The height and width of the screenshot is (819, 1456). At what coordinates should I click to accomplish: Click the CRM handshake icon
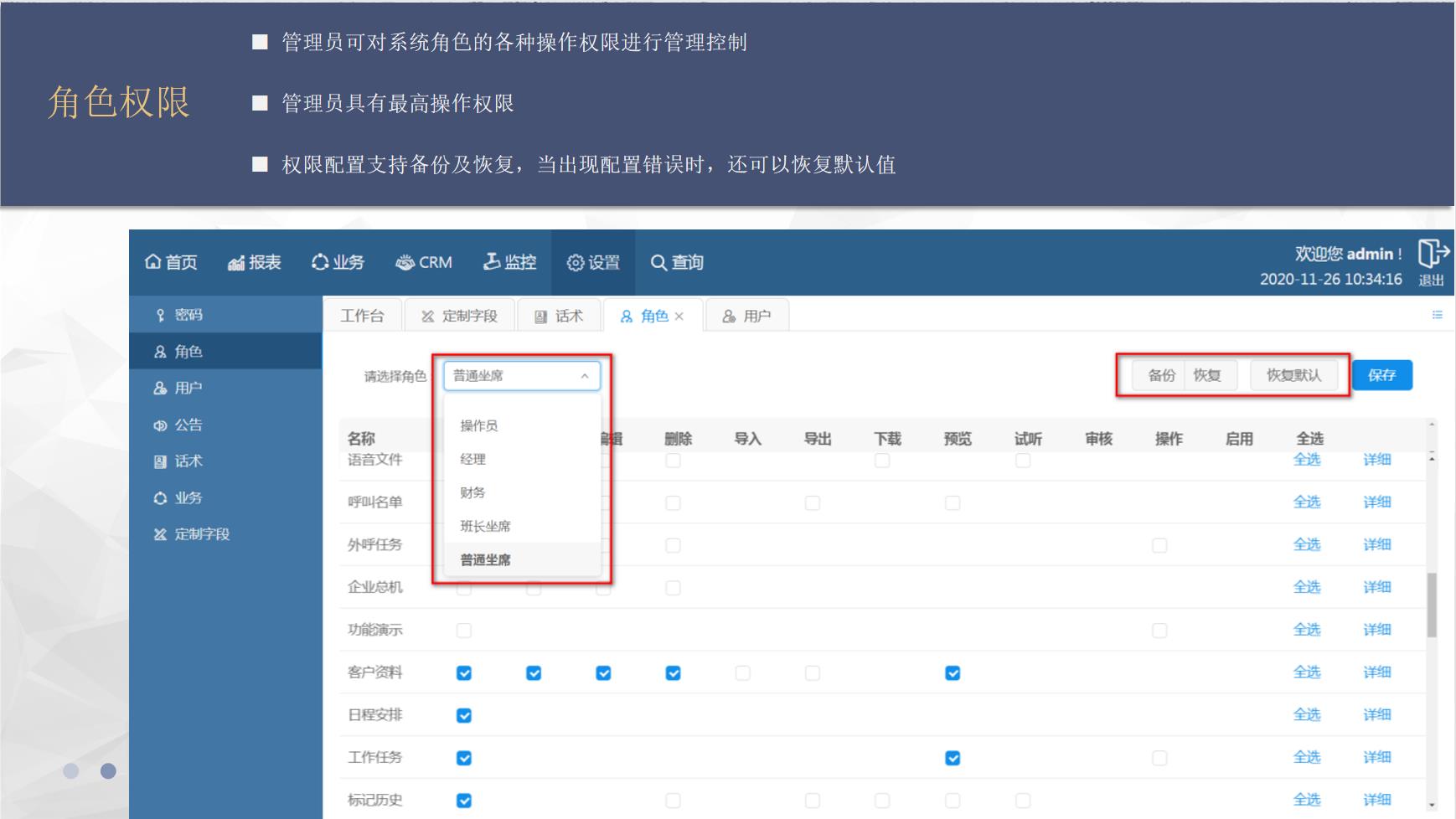tap(405, 263)
